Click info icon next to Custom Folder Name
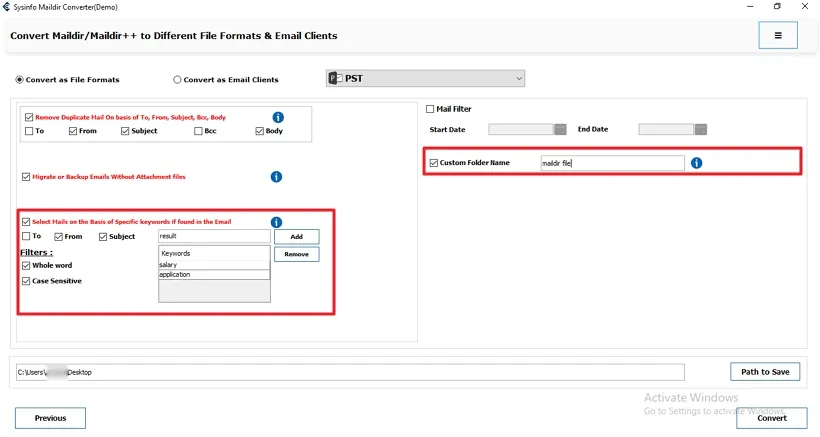This screenshot has height=437, width=820. click(x=696, y=163)
